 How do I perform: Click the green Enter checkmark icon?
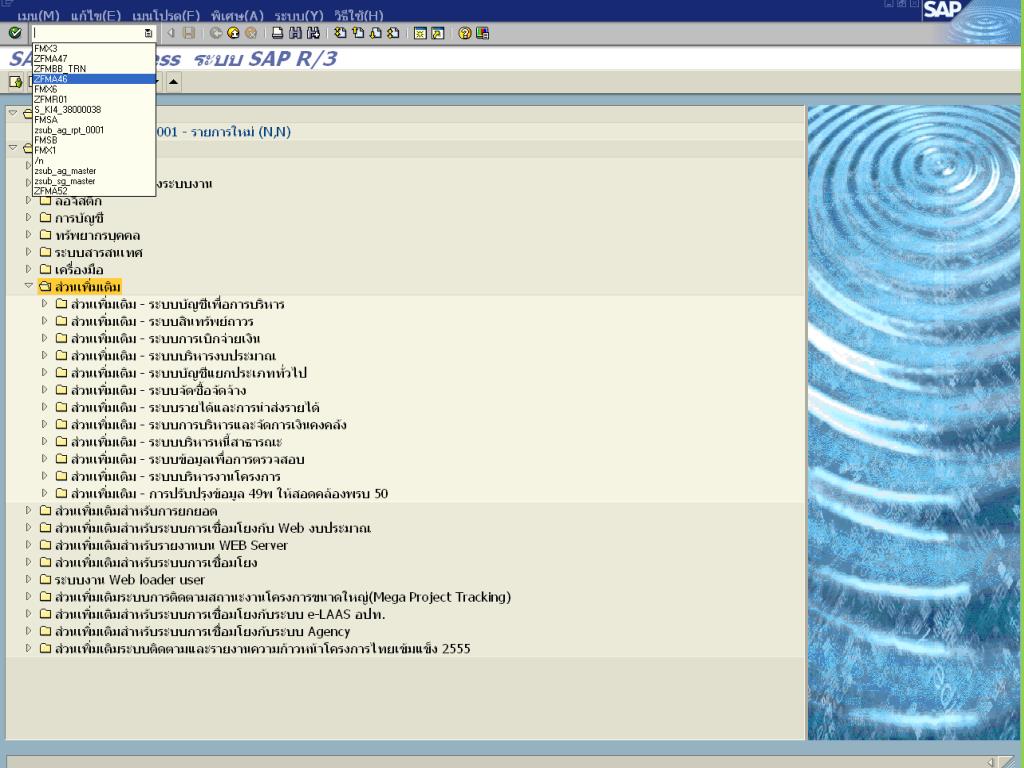[14, 33]
